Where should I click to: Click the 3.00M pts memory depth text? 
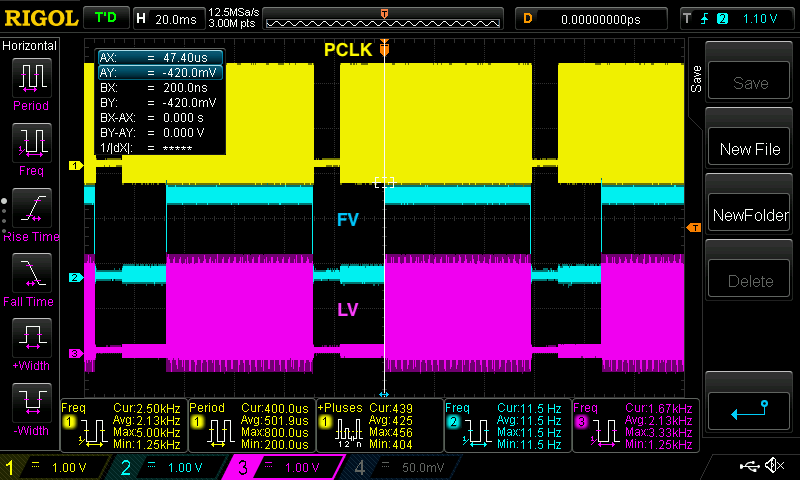pos(232,23)
